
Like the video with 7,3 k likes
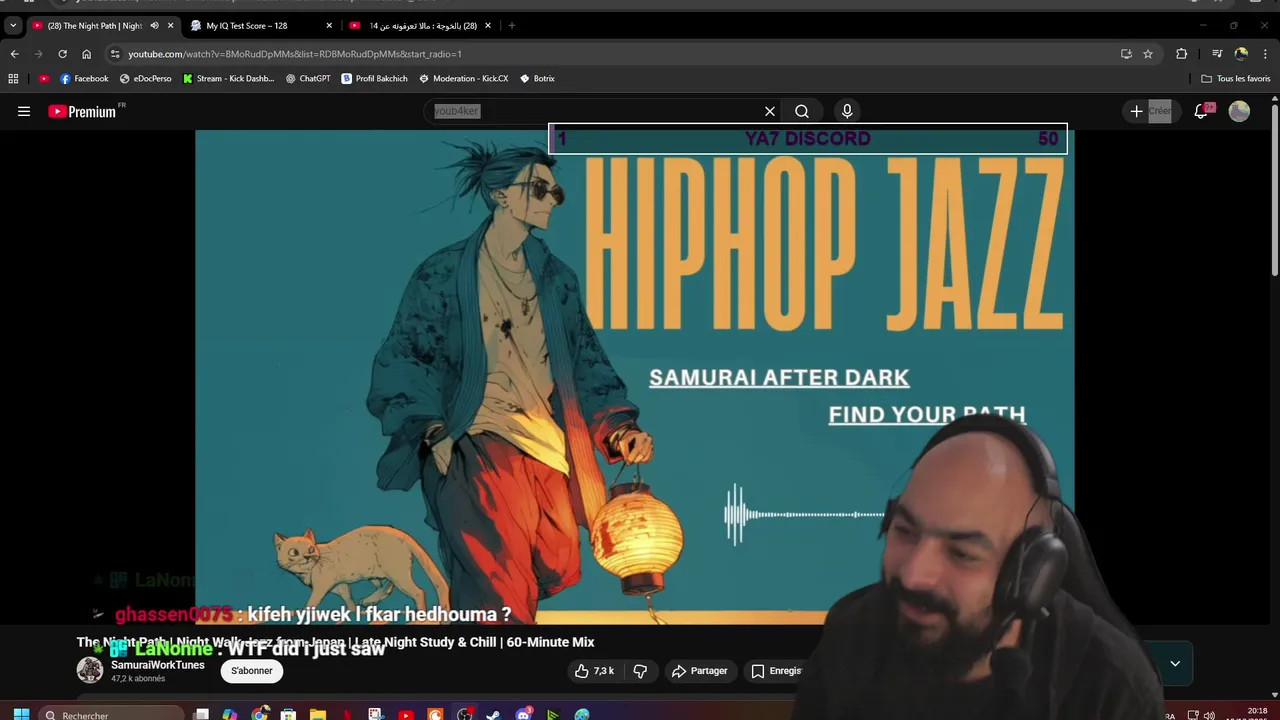tap(594, 671)
